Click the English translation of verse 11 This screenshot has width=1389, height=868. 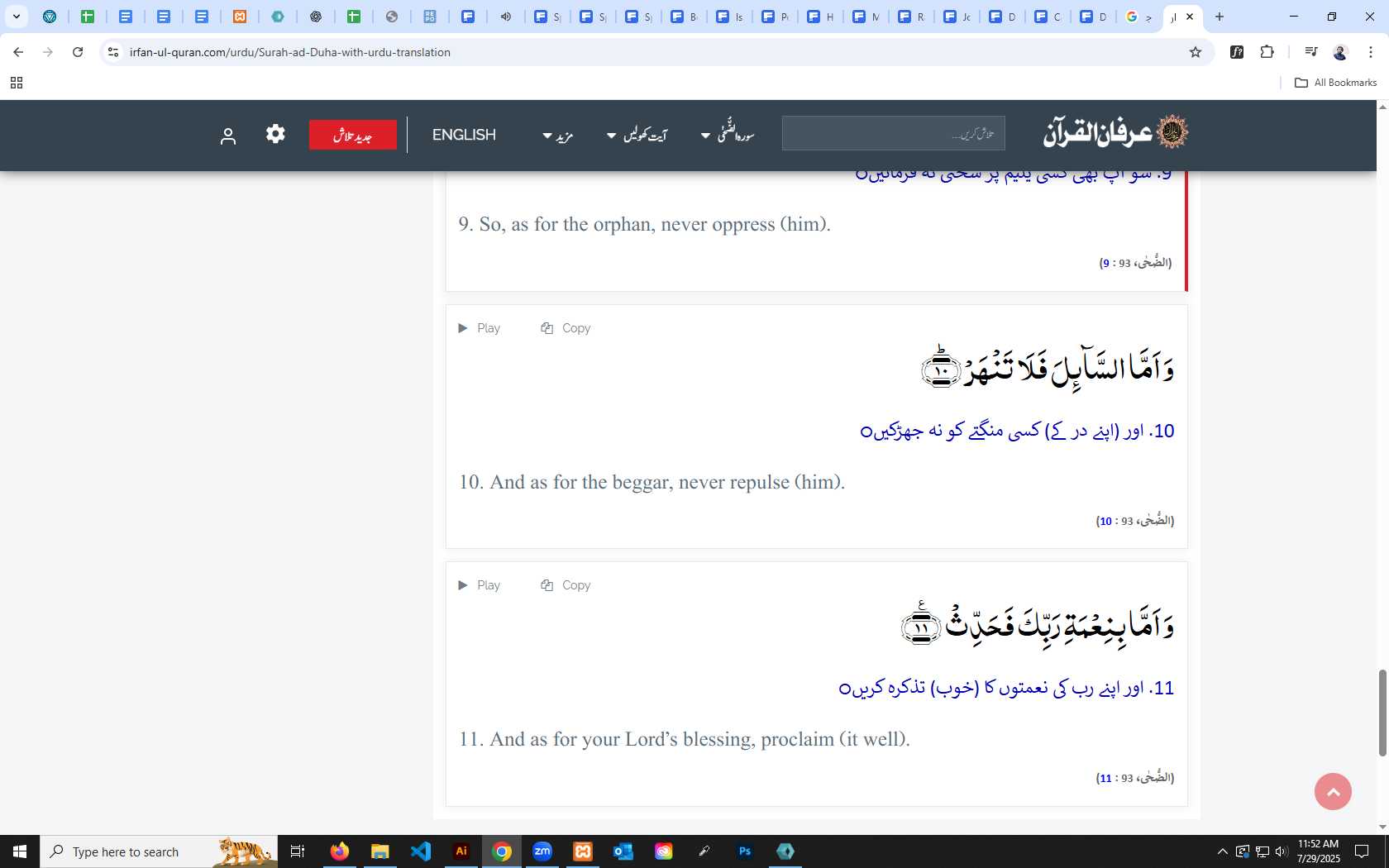click(x=685, y=739)
